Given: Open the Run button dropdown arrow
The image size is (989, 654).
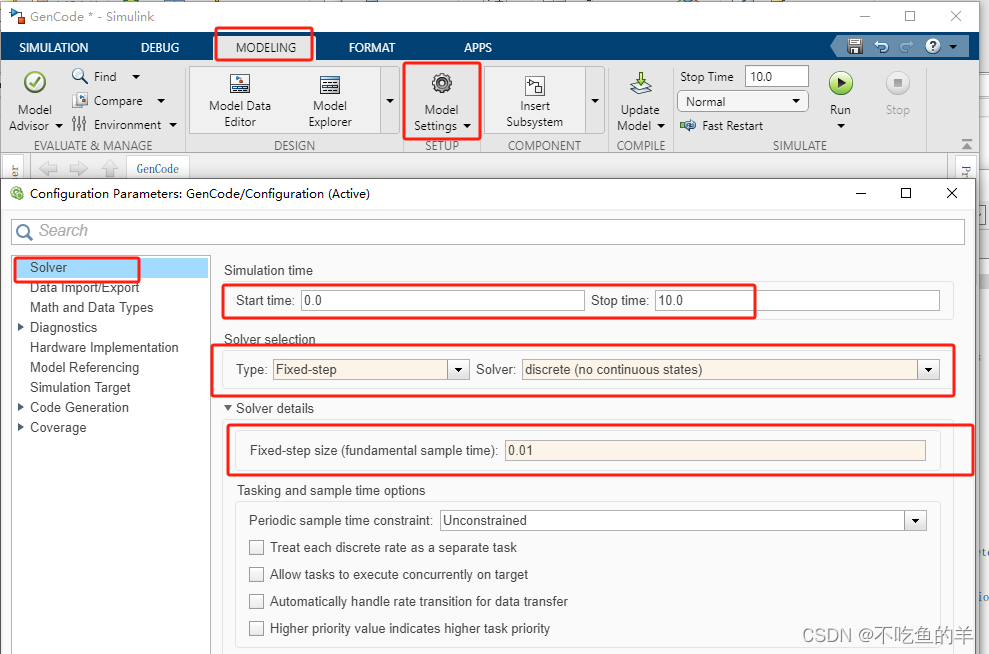Looking at the screenshot, I should point(840,126).
